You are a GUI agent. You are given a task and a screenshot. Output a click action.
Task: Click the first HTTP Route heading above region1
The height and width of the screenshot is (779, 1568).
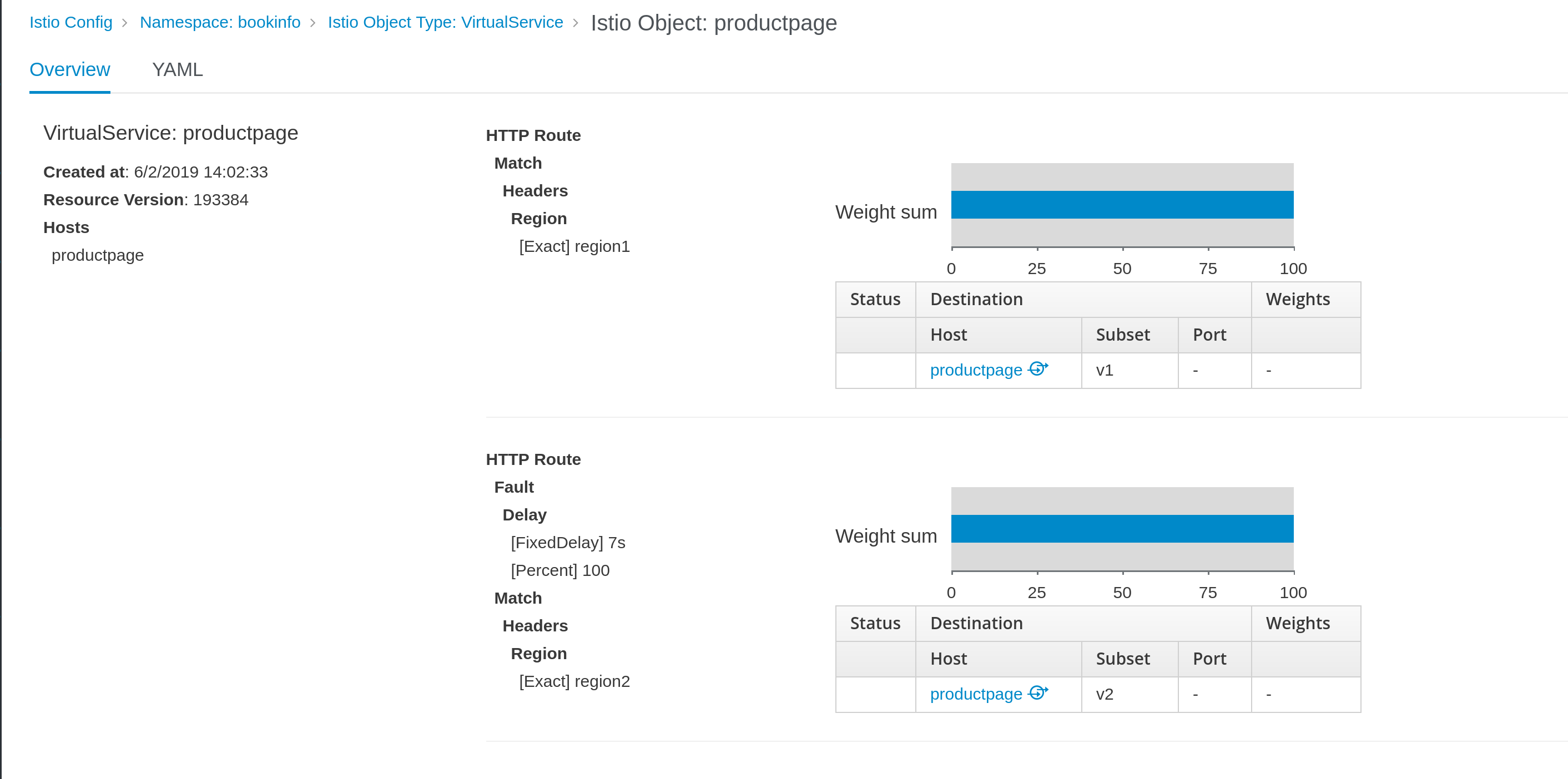click(x=533, y=135)
